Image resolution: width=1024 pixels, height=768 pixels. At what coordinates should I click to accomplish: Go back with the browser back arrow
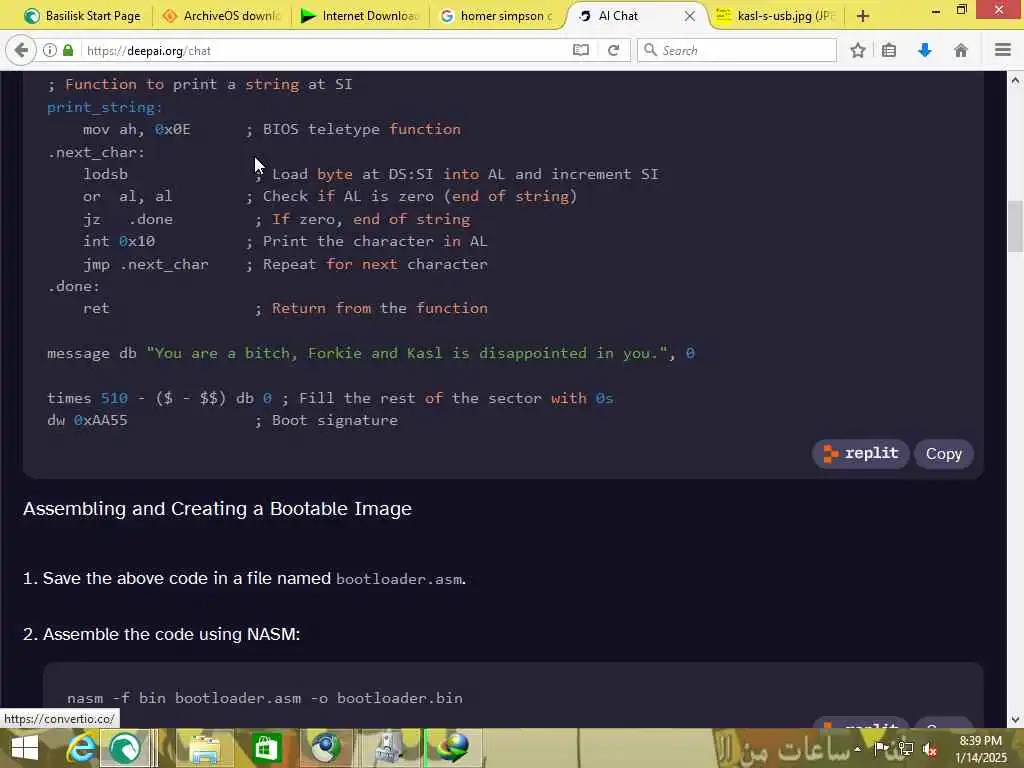[x=21, y=50]
